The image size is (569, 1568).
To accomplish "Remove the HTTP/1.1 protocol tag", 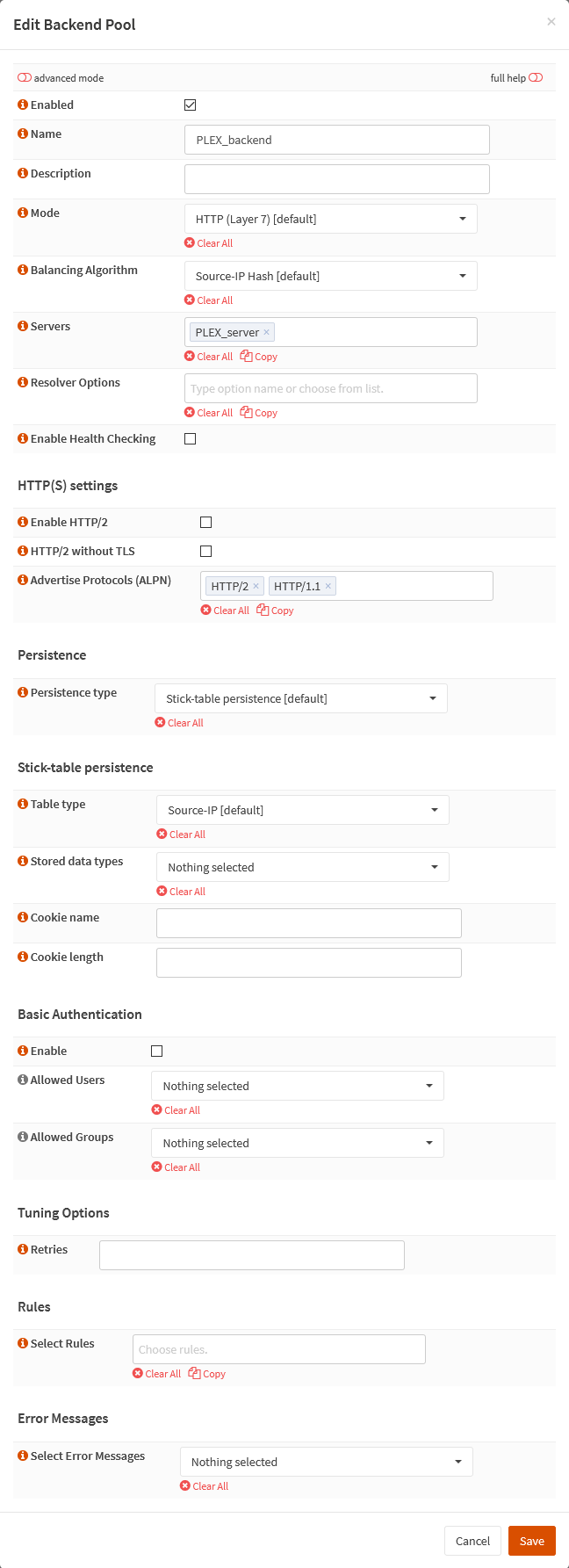I will pyautogui.click(x=328, y=587).
